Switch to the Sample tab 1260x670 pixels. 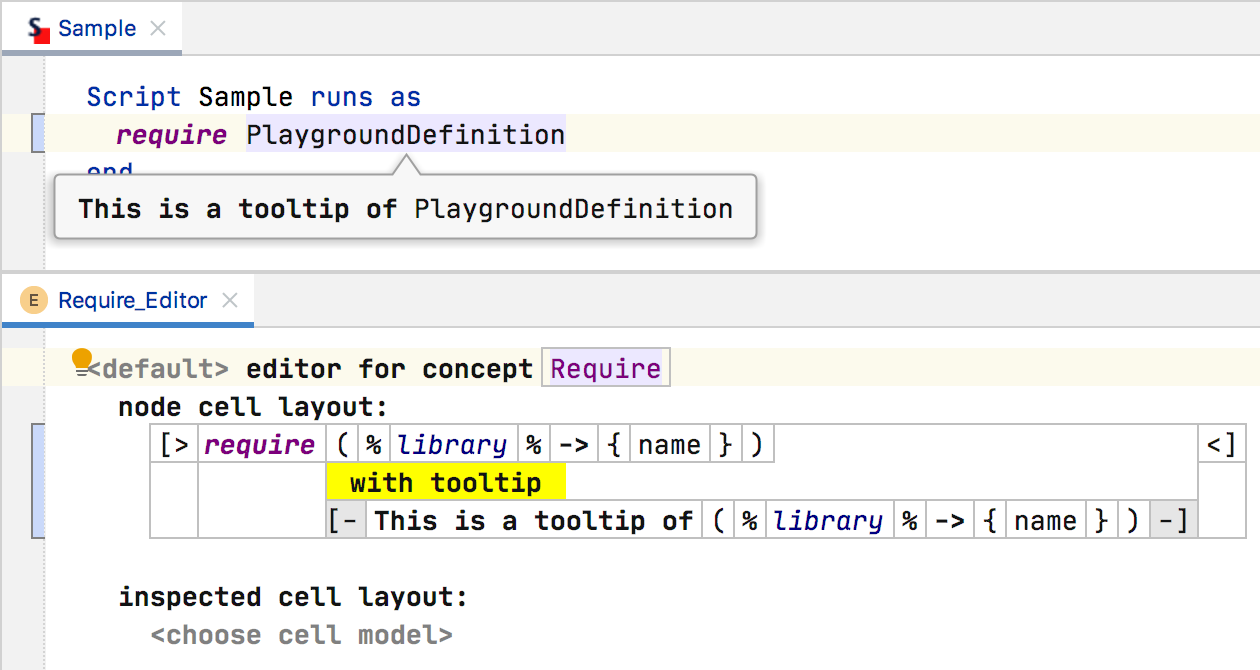(x=96, y=29)
